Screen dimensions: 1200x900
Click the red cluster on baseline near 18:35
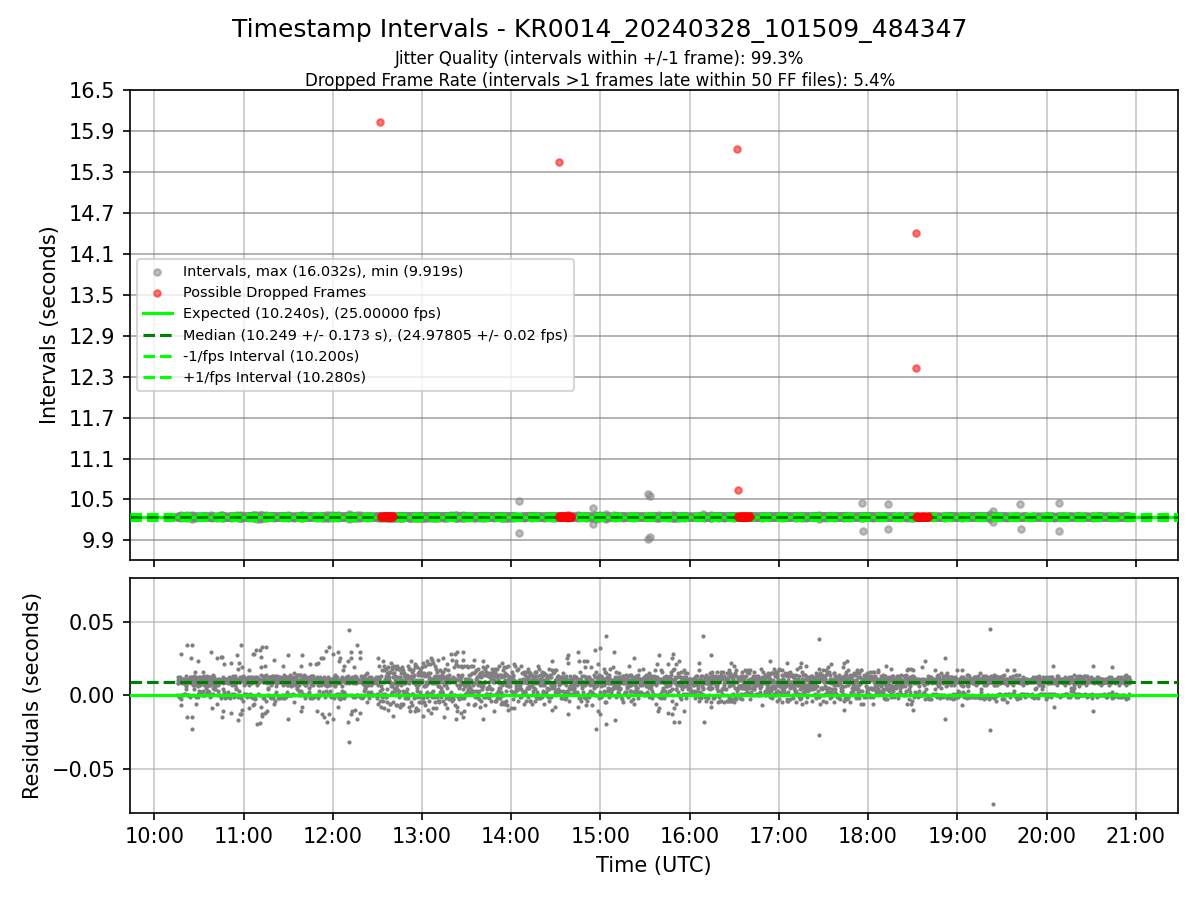coord(922,517)
